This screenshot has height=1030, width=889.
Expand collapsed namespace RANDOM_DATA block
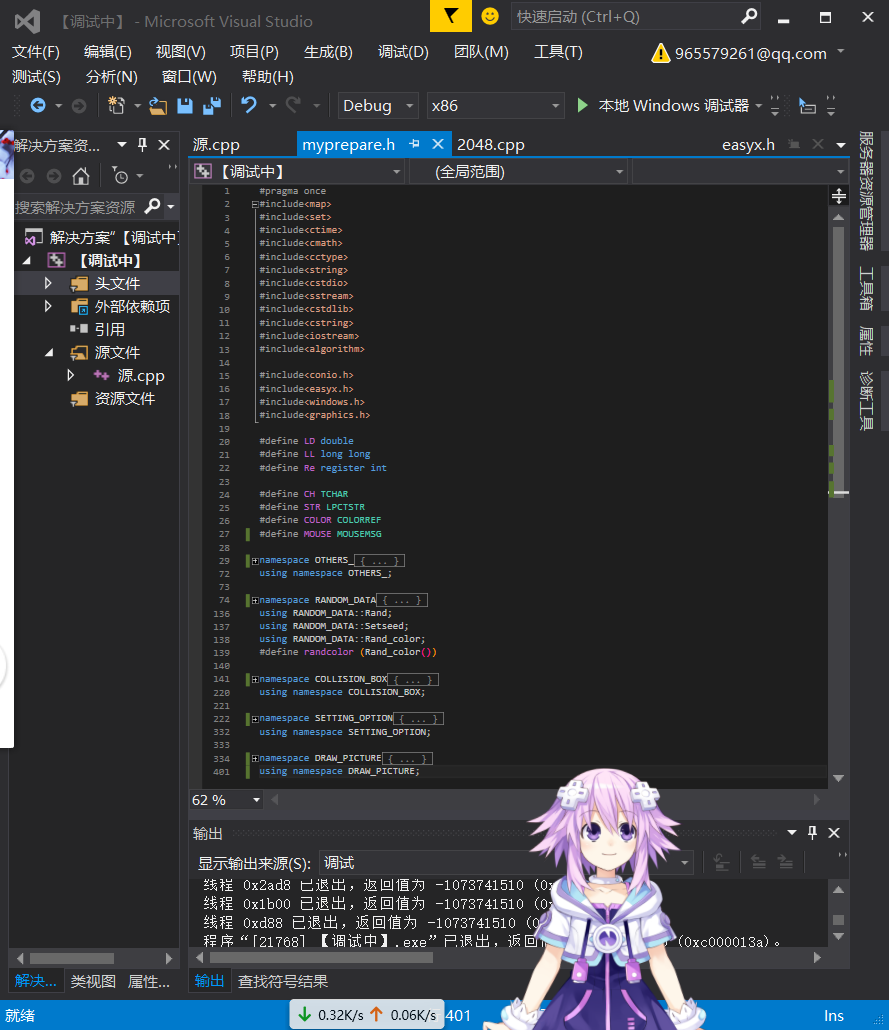[255, 600]
